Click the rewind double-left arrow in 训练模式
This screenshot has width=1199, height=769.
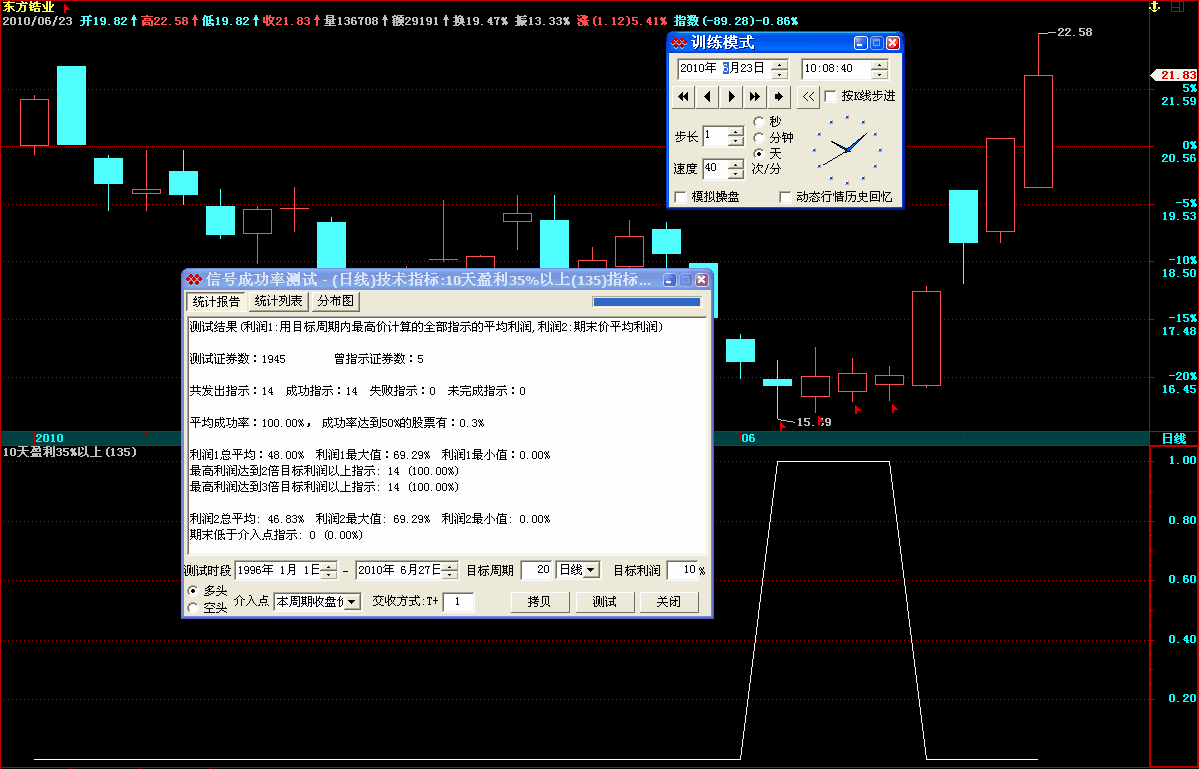(684, 97)
